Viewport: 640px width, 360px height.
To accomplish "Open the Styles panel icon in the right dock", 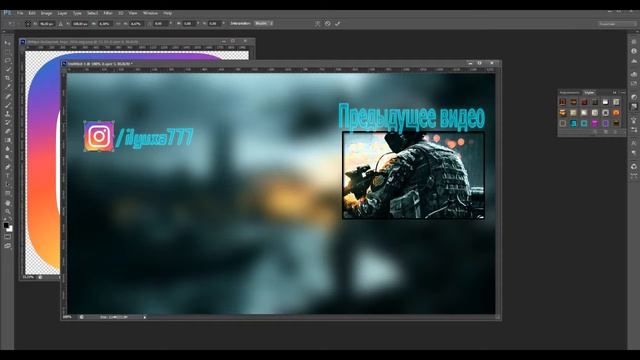I will [x=633, y=106].
